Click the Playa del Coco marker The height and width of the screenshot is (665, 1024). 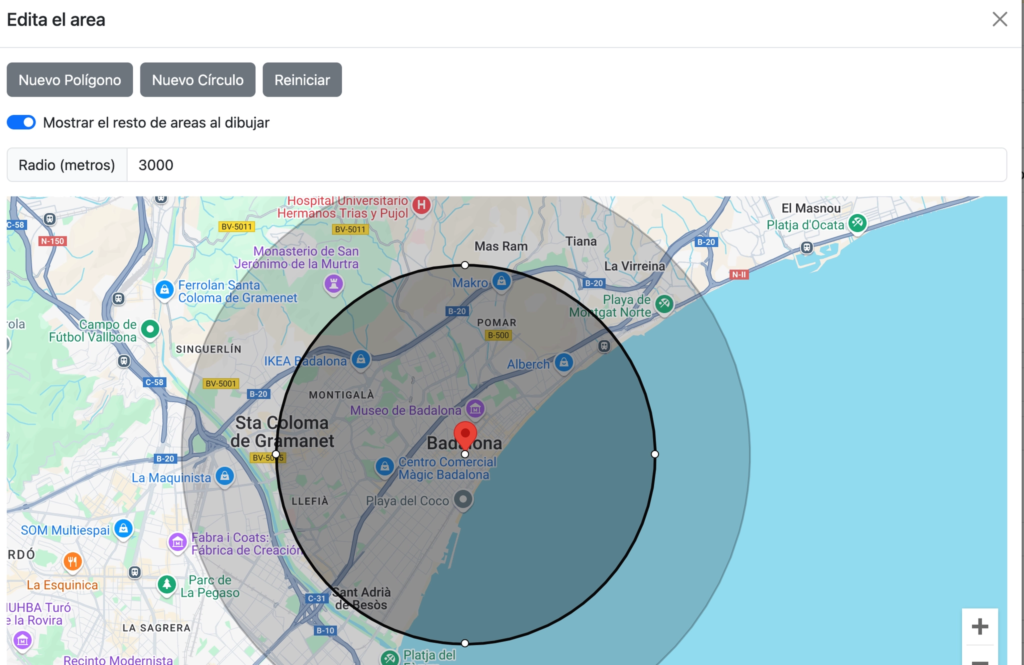[463, 500]
